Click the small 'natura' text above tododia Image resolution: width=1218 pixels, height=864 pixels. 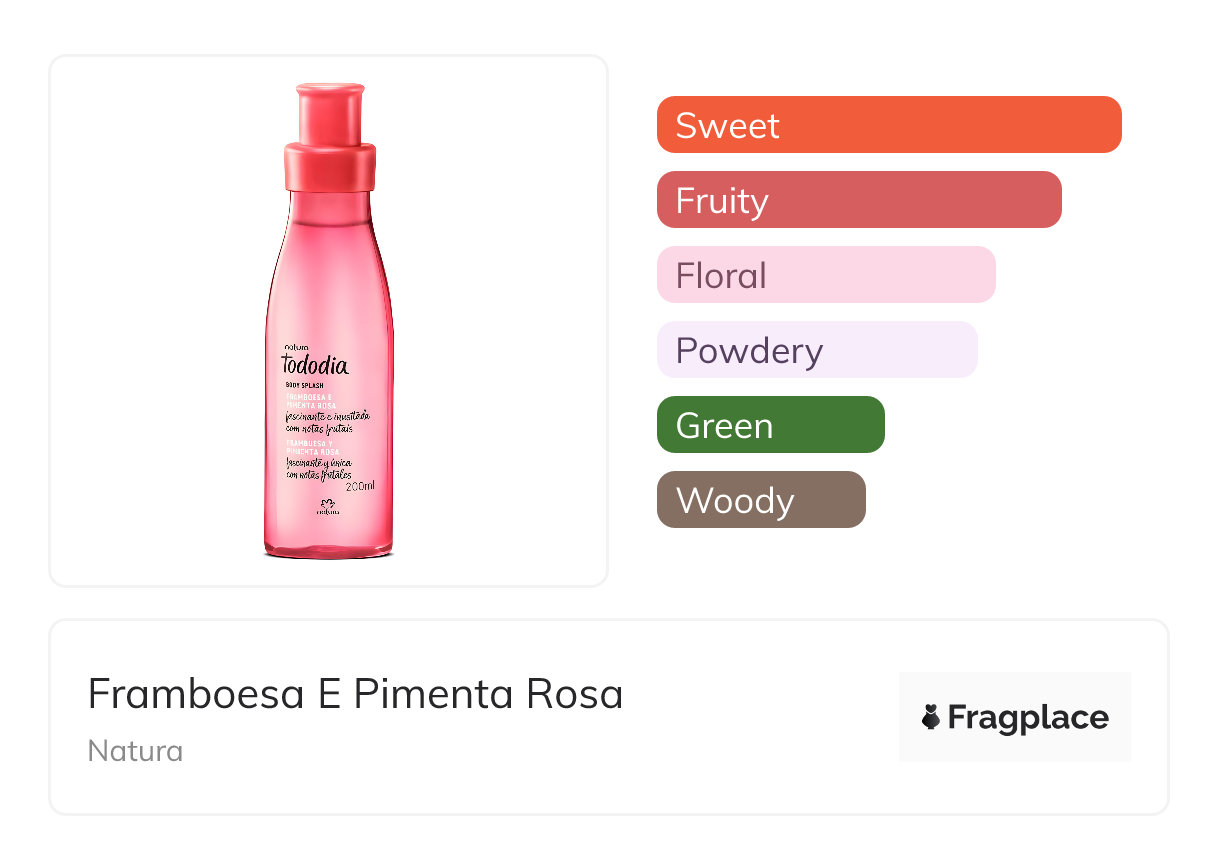[297, 346]
